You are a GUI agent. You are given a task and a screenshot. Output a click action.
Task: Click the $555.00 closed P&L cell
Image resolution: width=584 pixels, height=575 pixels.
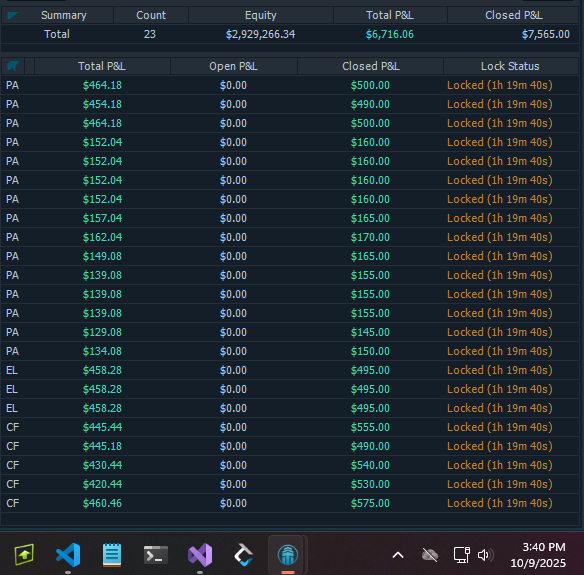370,427
